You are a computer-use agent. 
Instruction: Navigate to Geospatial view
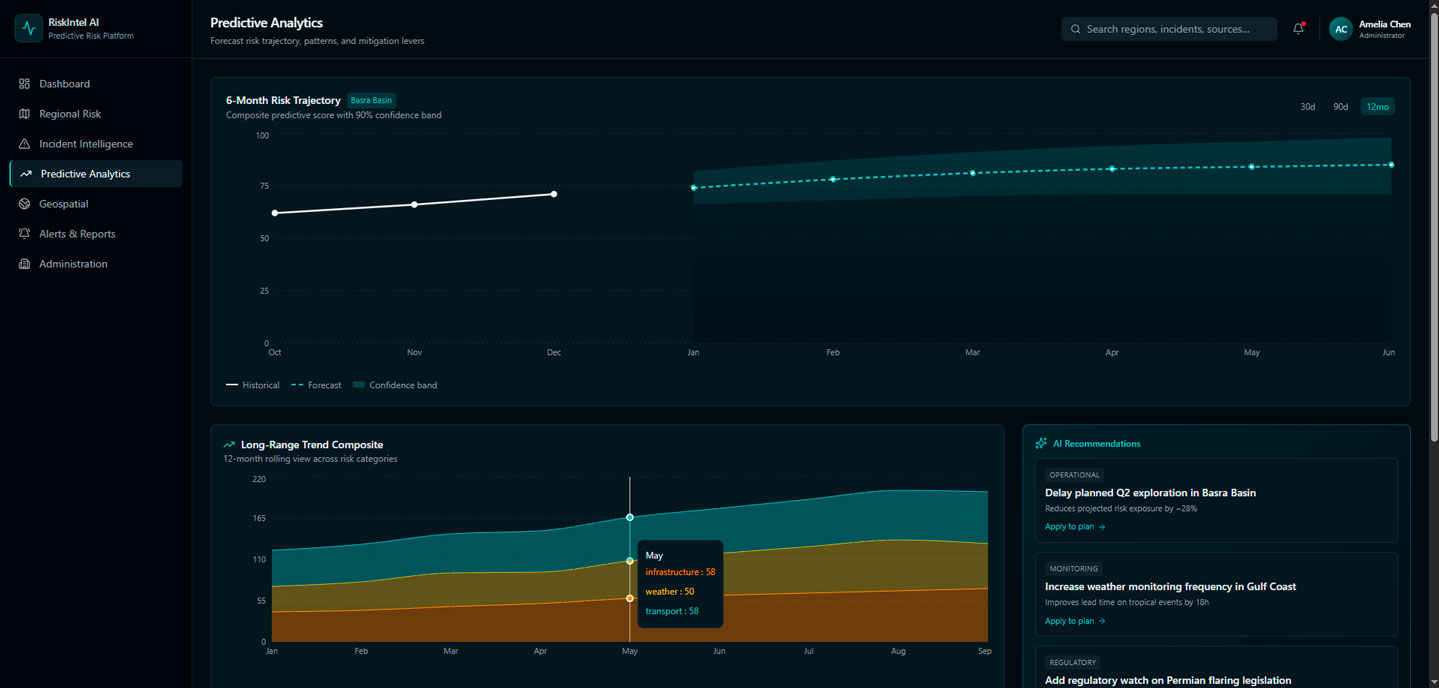[x=96, y=204]
